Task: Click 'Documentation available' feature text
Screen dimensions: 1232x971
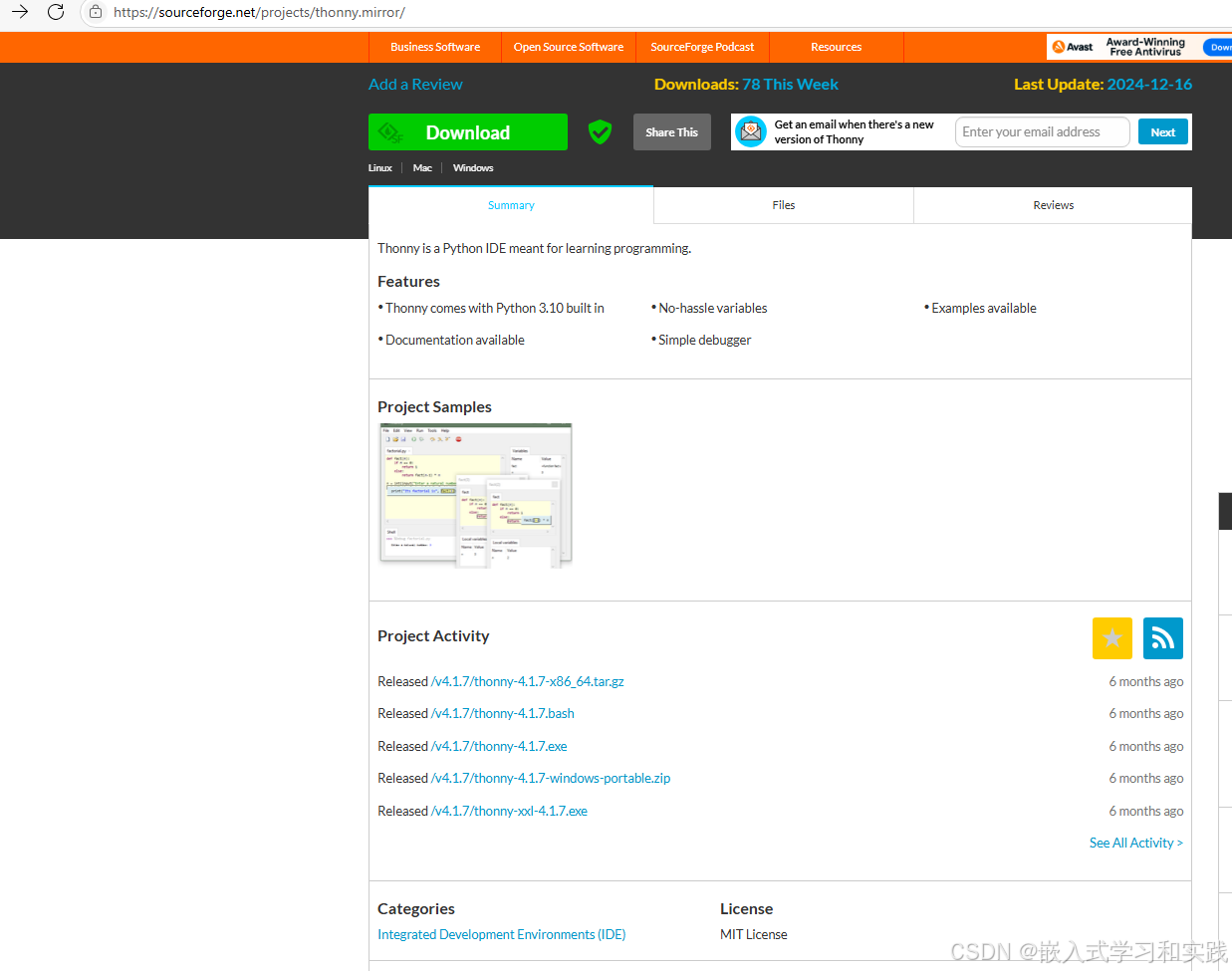Action: coord(455,341)
